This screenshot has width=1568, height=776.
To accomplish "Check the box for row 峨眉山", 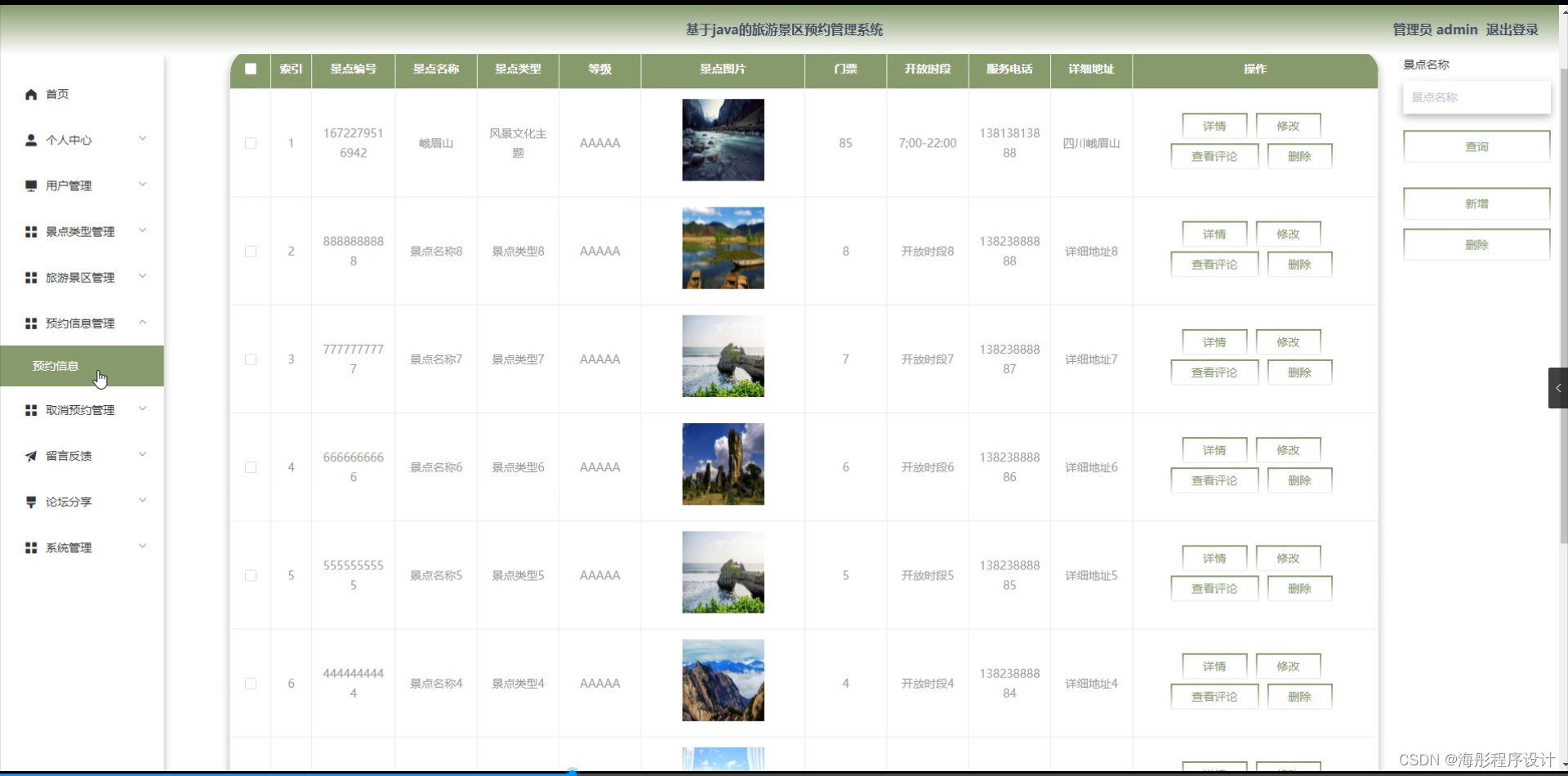I will [251, 143].
